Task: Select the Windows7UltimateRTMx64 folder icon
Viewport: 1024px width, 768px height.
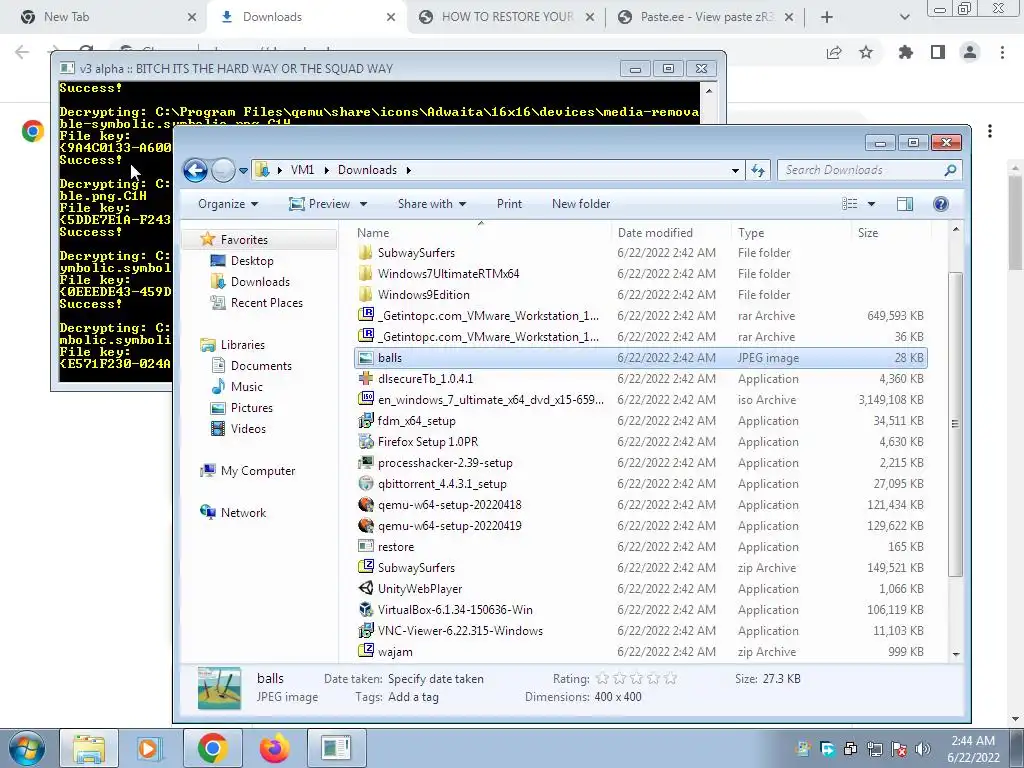Action: tap(366, 274)
